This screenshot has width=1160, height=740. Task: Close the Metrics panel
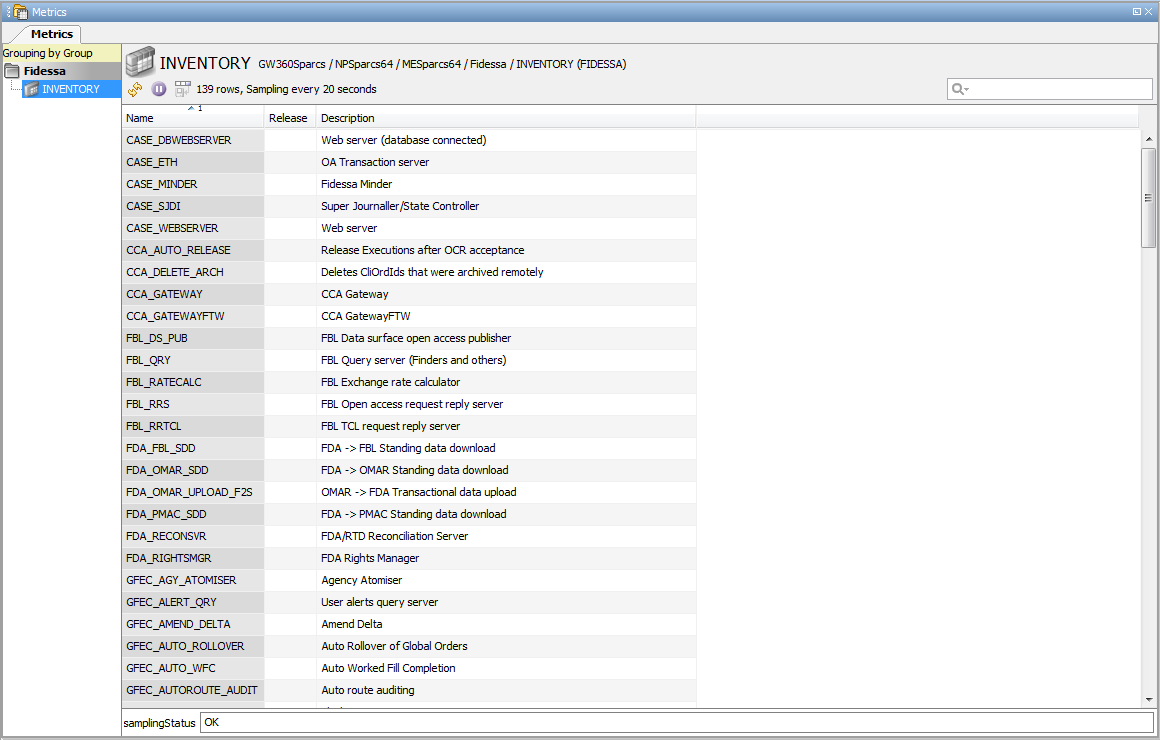coord(1148,12)
